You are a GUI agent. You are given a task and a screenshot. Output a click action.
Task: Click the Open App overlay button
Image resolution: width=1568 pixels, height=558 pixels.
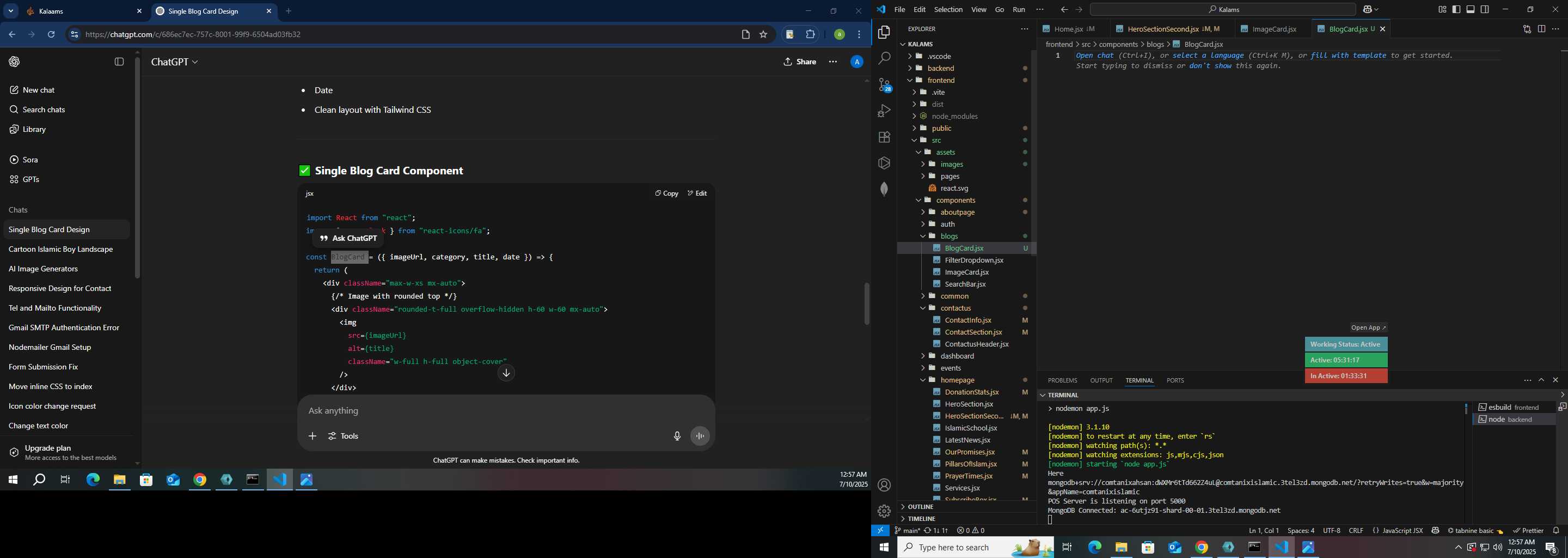[x=1368, y=327]
